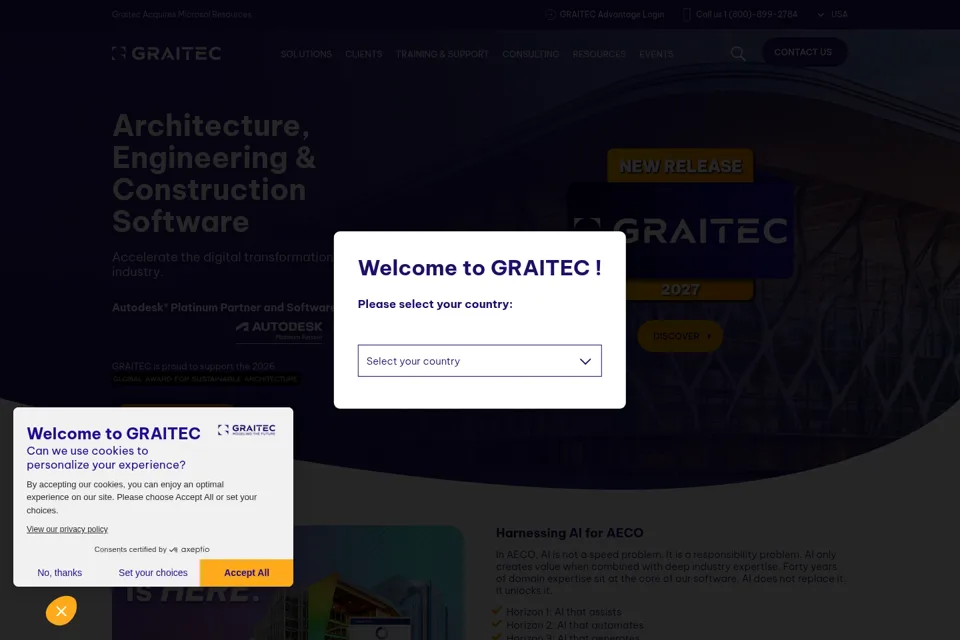Open the USA region selector
The height and width of the screenshot is (640, 960).
click(833, 14)
